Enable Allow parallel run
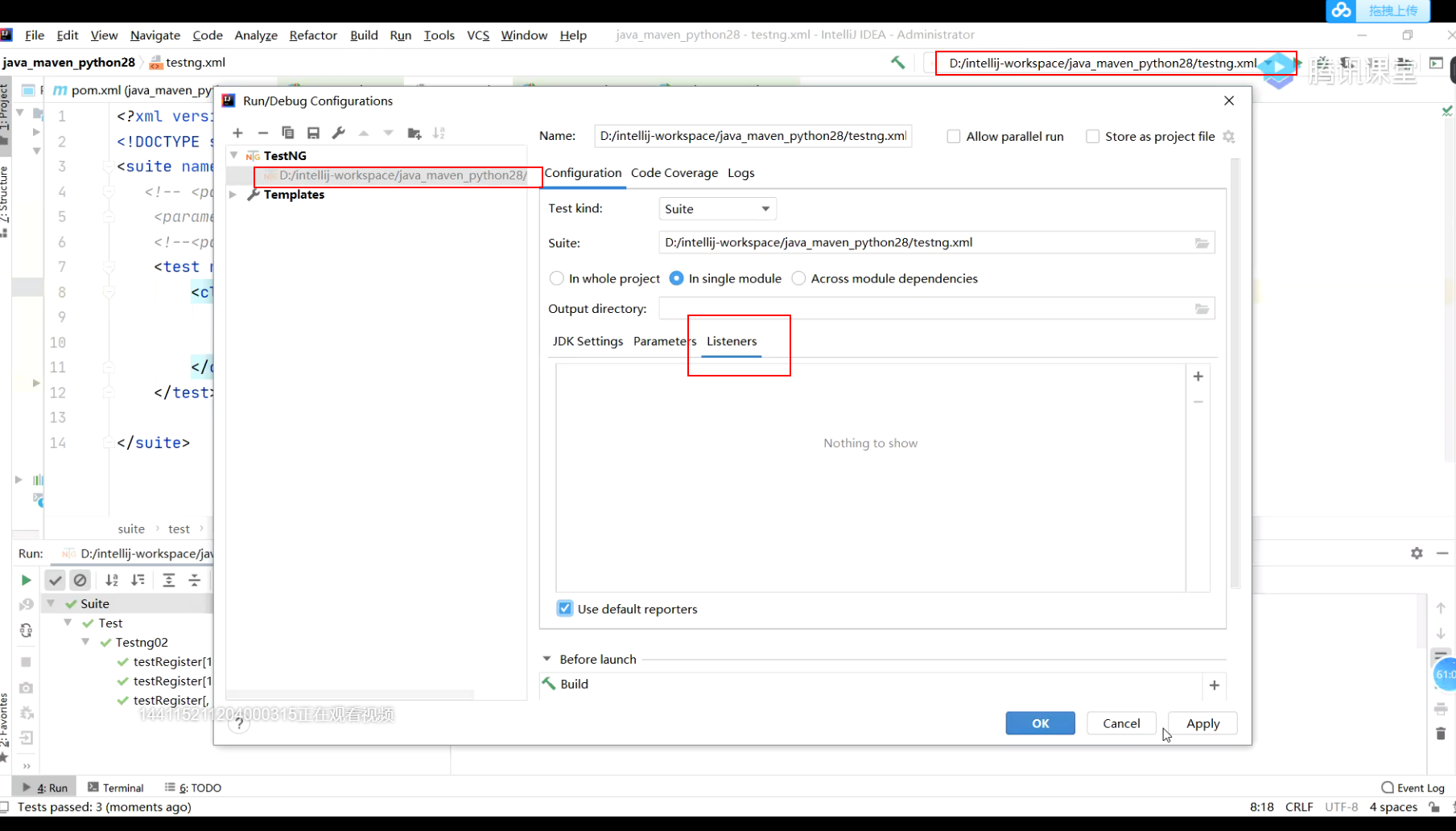Viewport: 1456px width, 831px height. click(x=954, y=137)
